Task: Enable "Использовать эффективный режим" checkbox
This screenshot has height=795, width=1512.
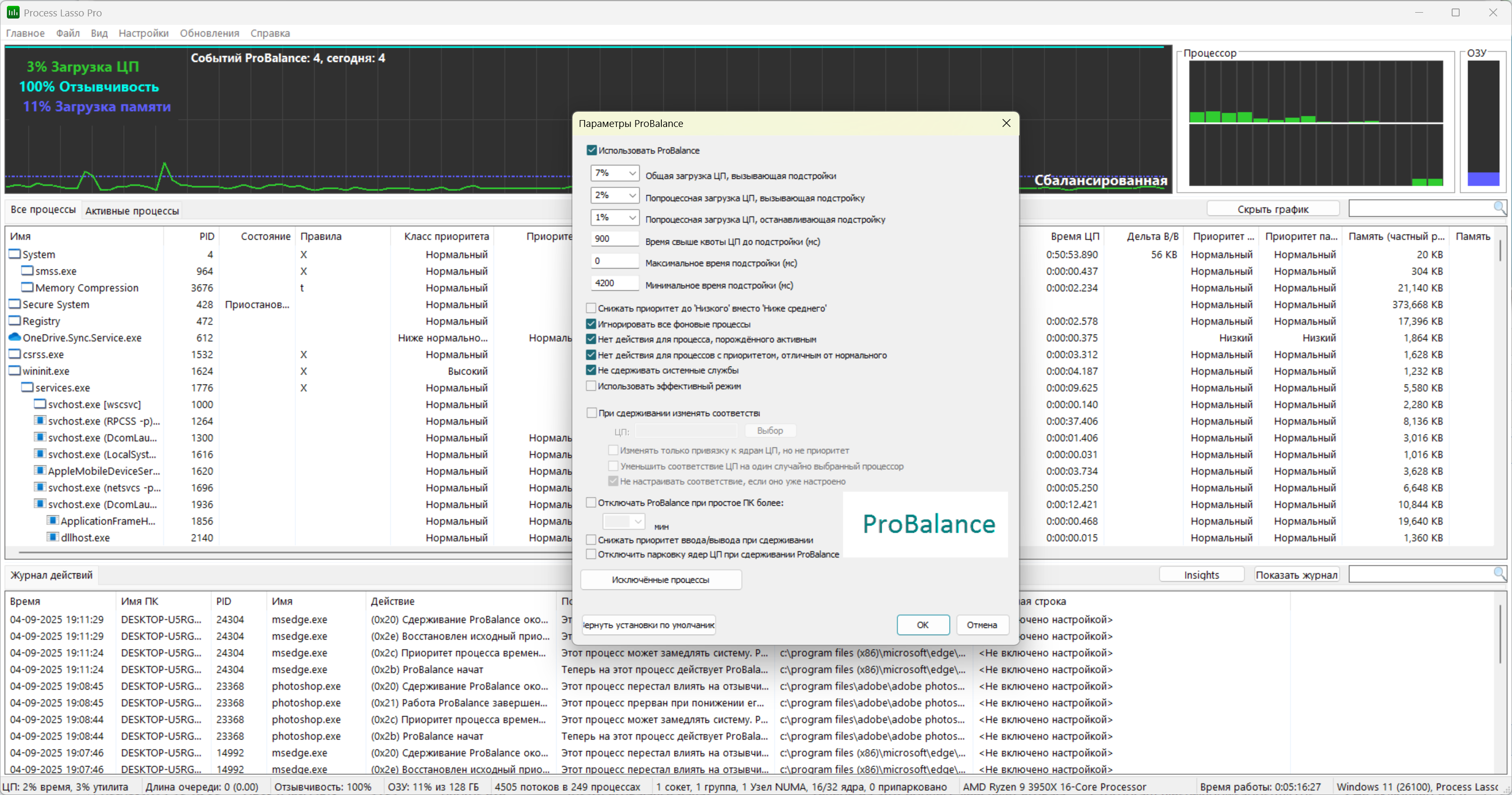Action: coord(591,386)
